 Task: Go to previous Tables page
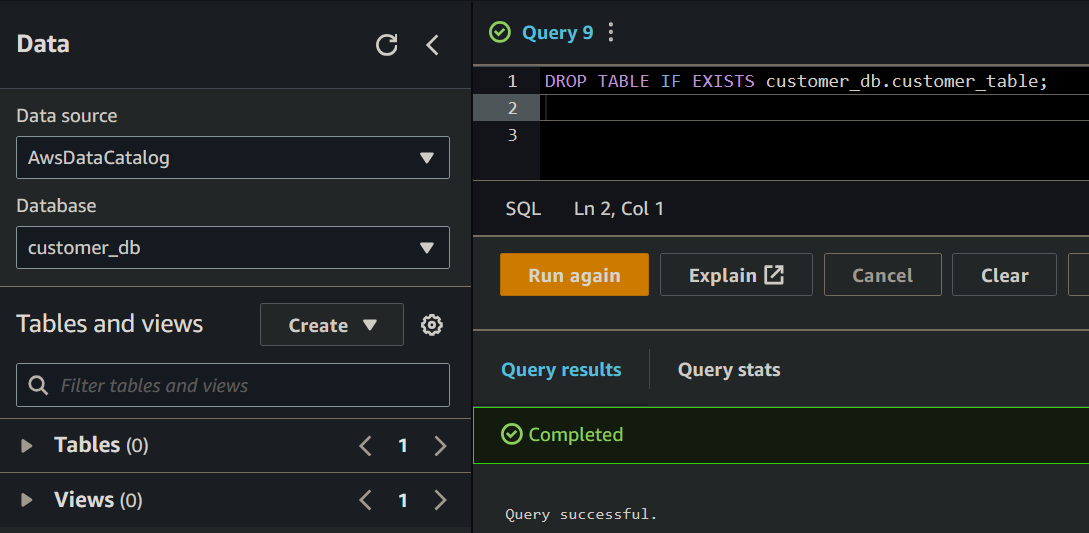pyautogui.click(x=366, y=446)
